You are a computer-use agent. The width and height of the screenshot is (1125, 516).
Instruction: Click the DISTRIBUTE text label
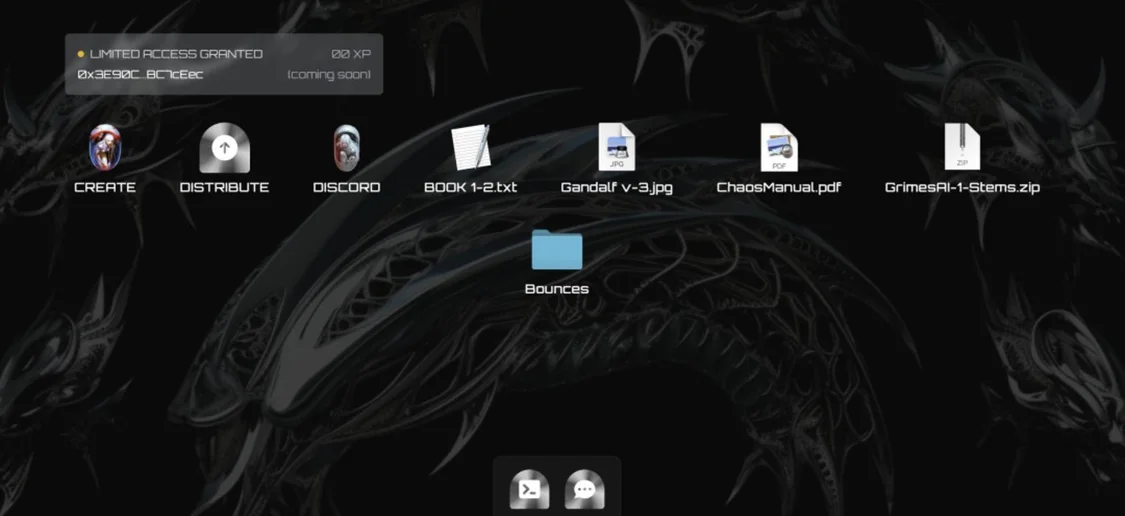pyautogui.click(x=225, y=187)
